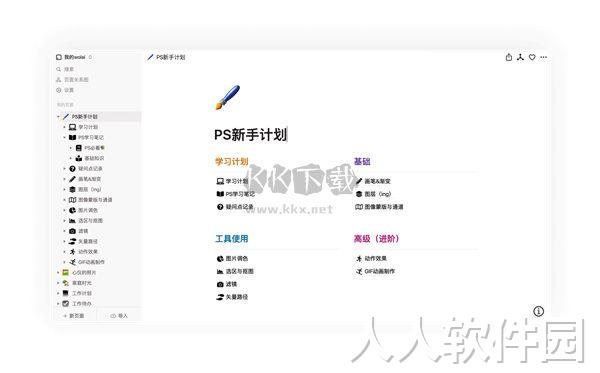
Task: Click the magnifier search icon in sidebar
Action: pyautogui.click(x=59, y=69)
